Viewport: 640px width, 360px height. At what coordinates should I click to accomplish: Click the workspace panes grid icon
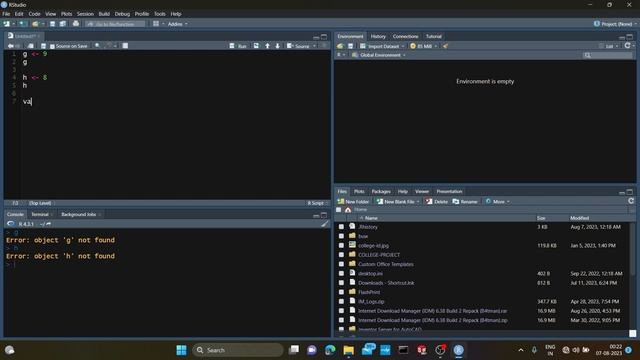(x=156, y=24)
